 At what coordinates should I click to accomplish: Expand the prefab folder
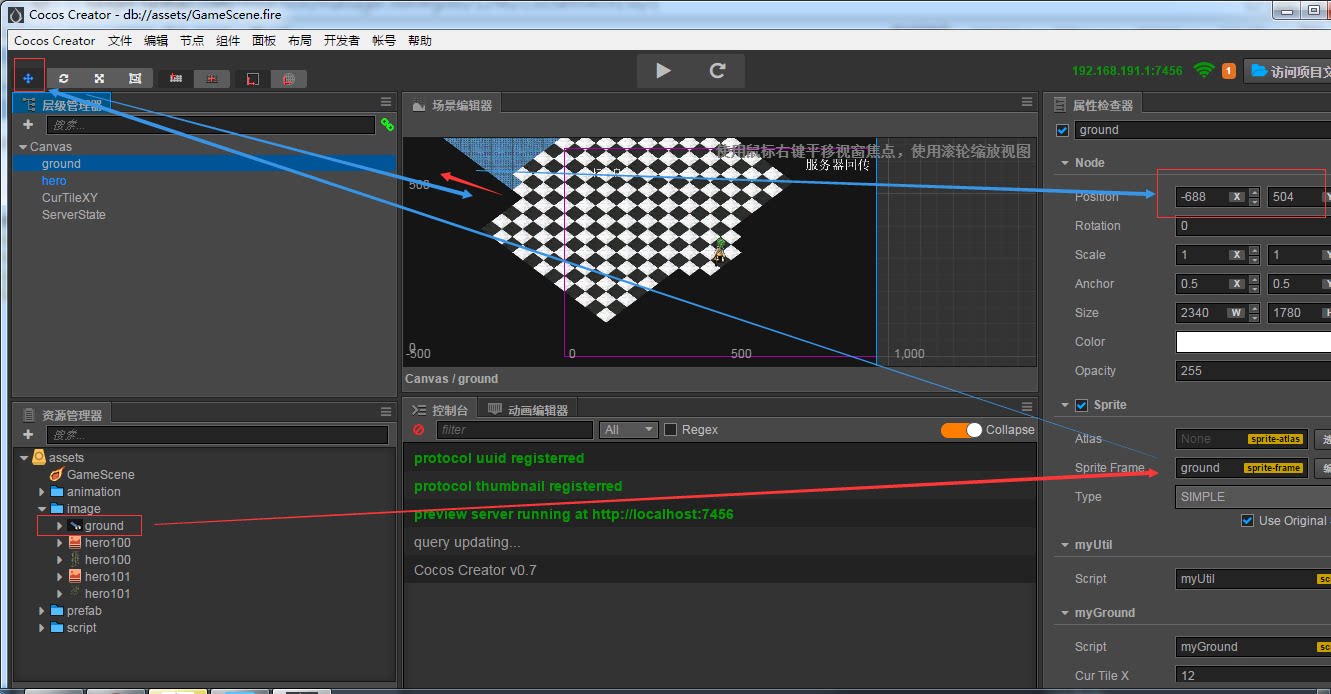coord(42,611)
